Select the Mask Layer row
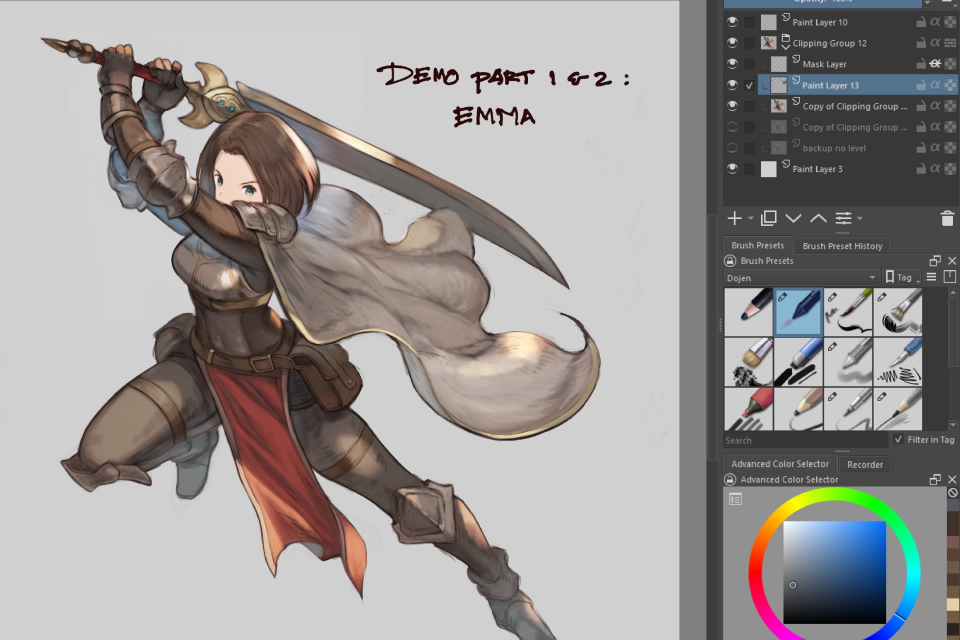 (840, 64)
